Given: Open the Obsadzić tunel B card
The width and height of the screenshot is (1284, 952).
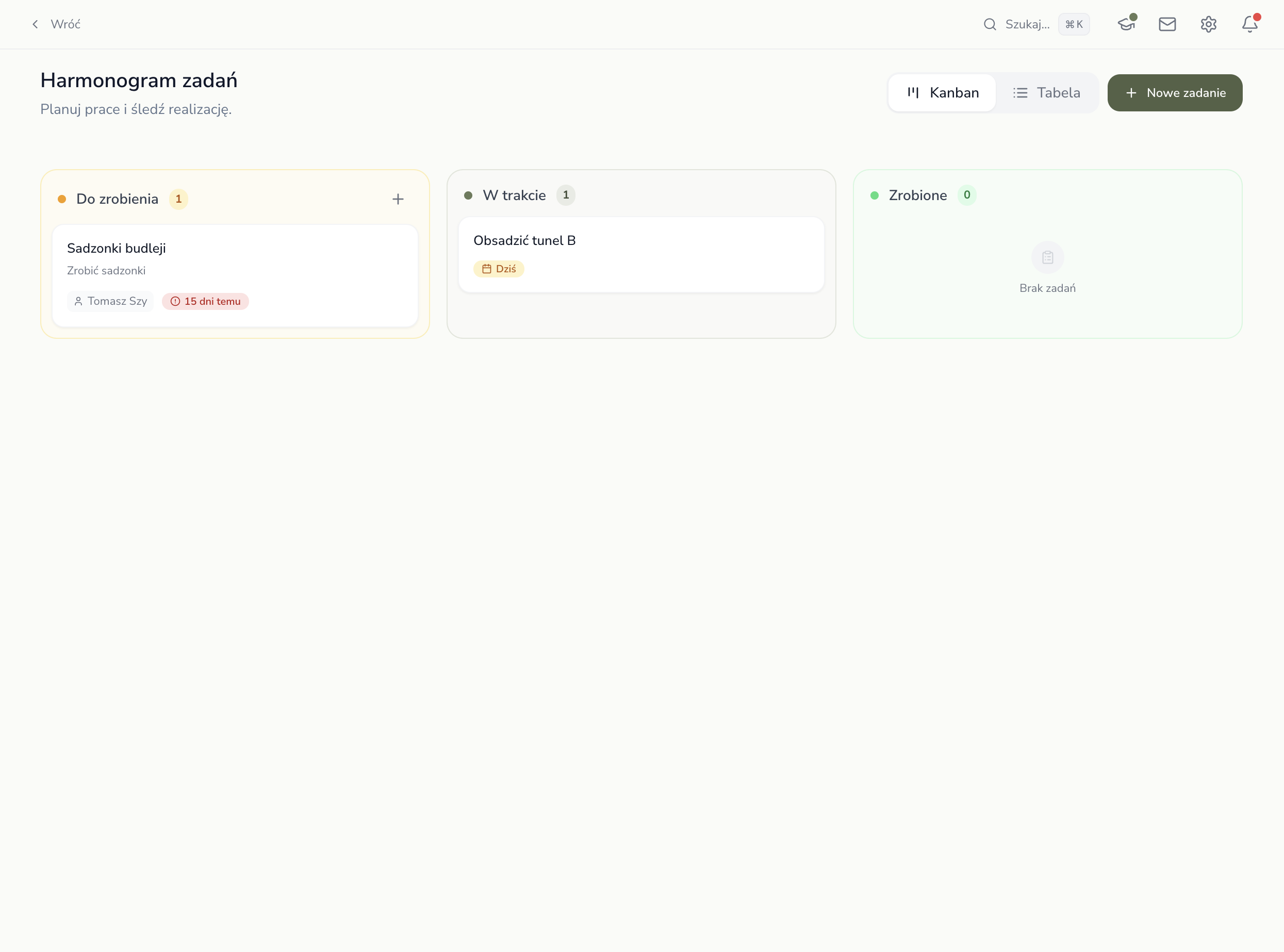Looking at the screenshot, I should pyautogui.click(x=641, y=255).
